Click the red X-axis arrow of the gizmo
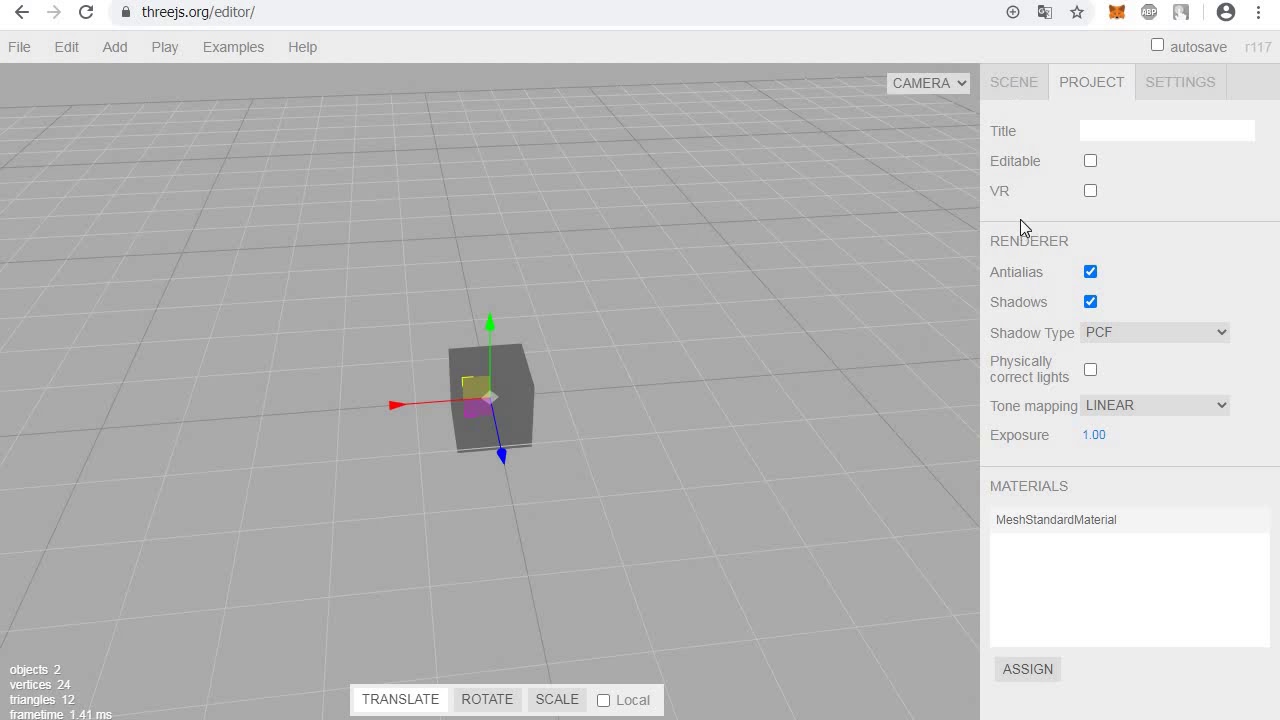 [x=397, y=405]
